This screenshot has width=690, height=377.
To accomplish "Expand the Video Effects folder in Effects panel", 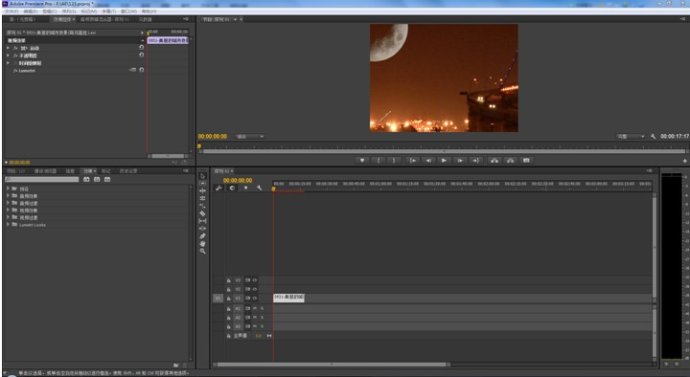I will 8,210.
